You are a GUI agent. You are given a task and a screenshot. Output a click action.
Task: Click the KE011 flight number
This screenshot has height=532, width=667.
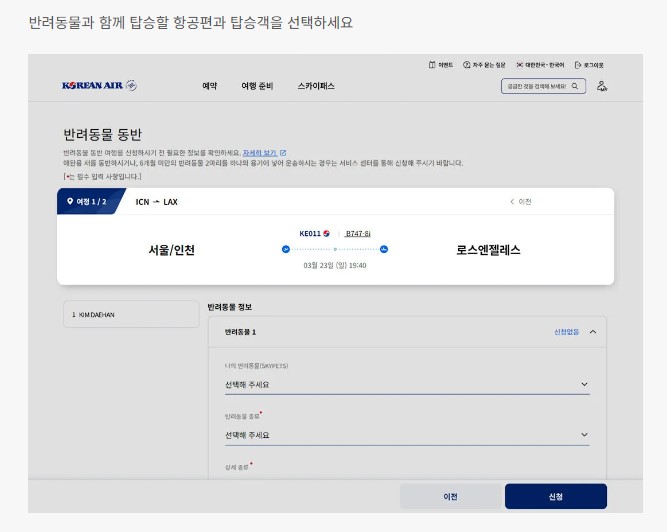click(310, 233)
